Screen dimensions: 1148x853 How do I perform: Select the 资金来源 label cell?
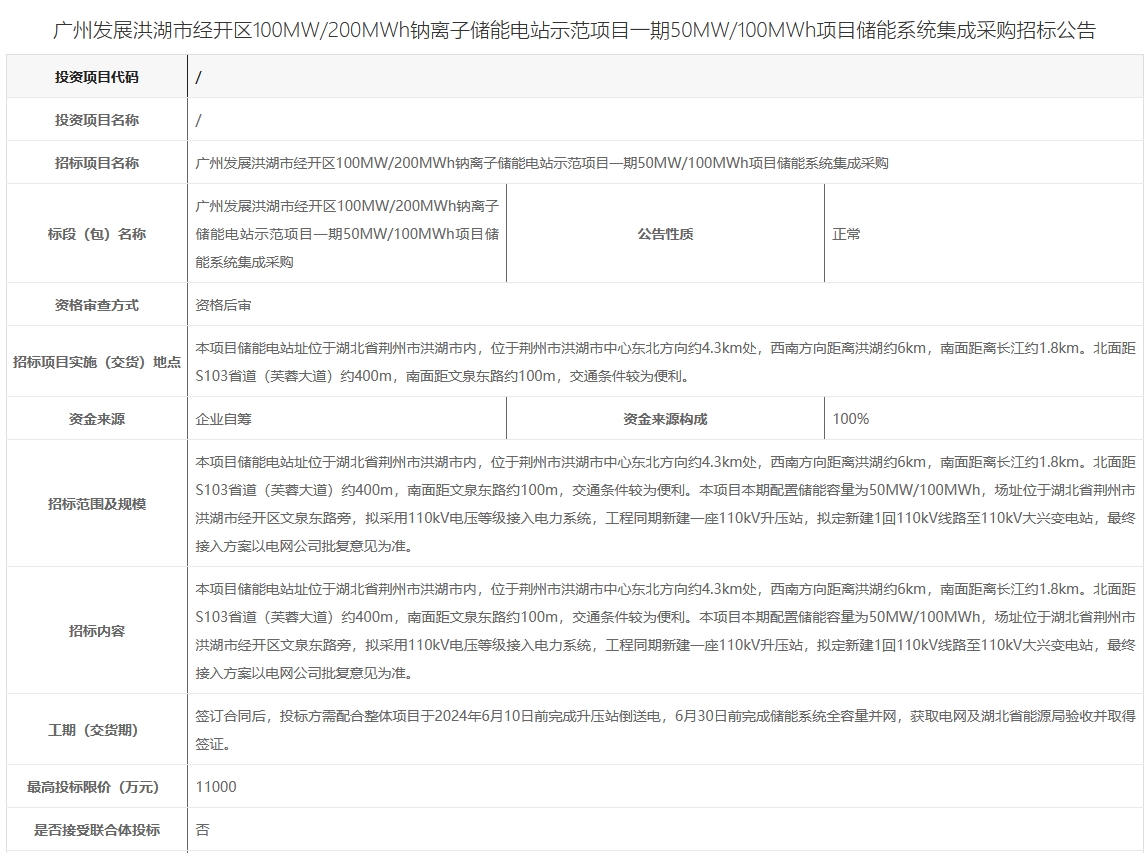click(x=97, y=419)
